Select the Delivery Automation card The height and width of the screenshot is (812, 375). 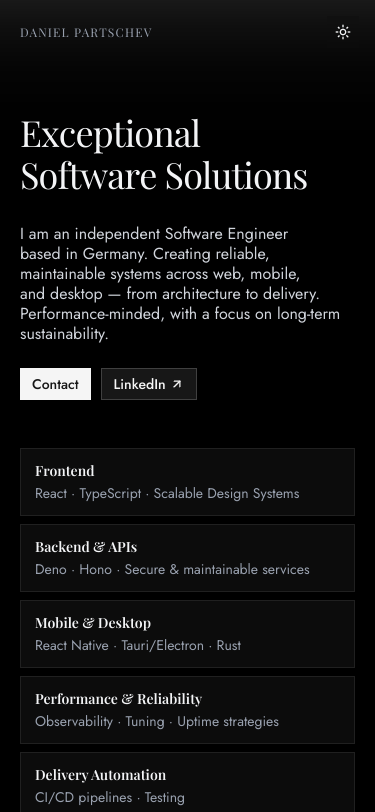pos(188,782)
